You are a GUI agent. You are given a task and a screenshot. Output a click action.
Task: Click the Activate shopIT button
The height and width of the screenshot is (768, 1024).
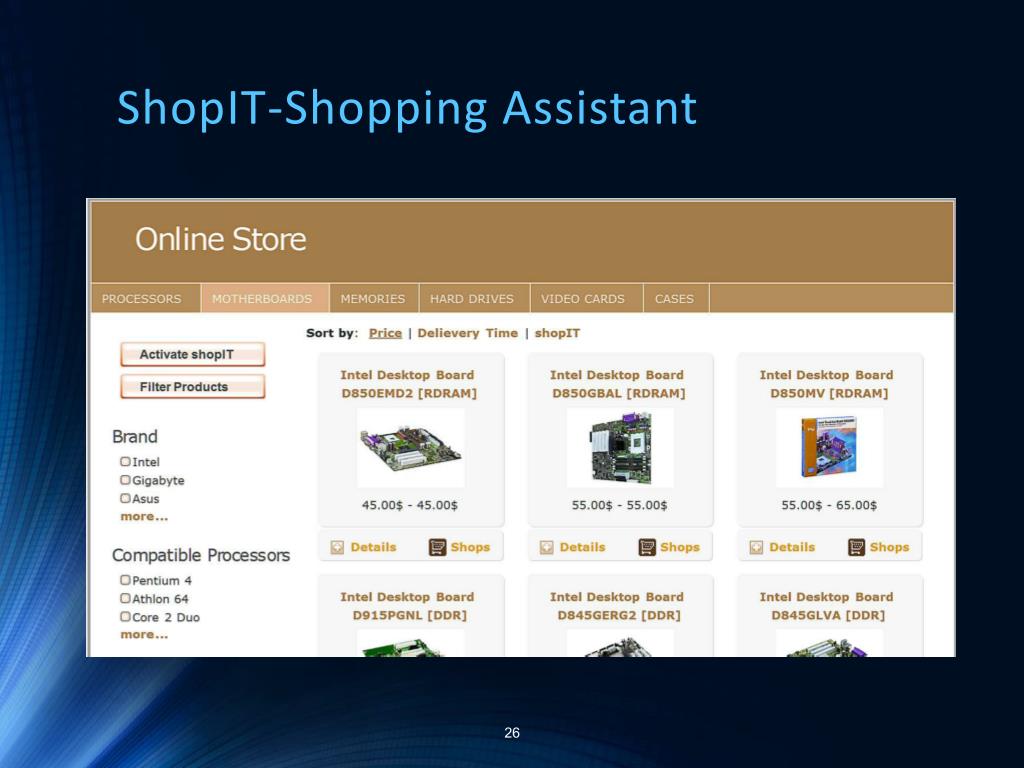193,355
